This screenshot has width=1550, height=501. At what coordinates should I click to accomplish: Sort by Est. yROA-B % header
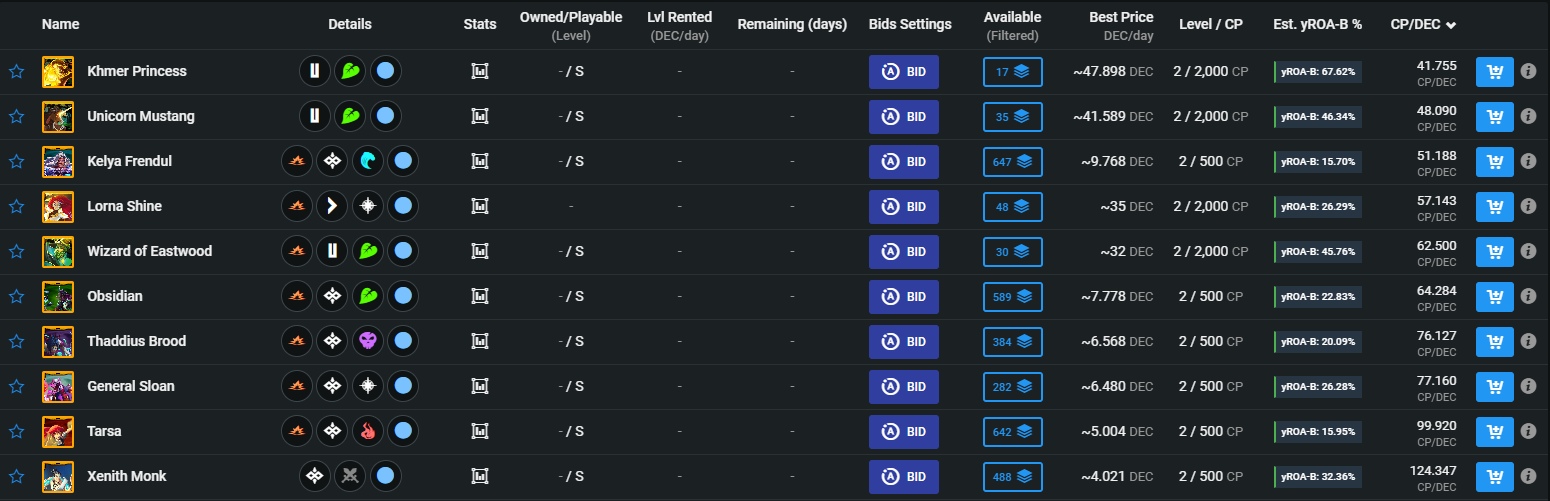1318,24
